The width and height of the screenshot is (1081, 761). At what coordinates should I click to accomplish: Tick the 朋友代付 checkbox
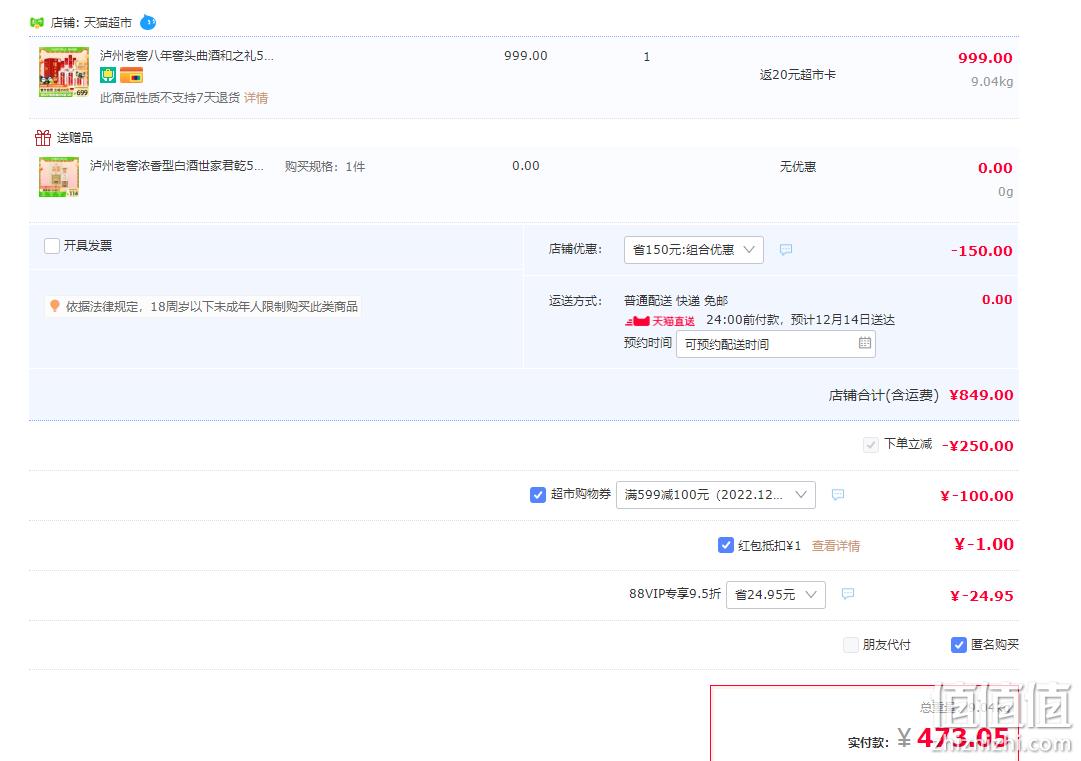(x=851, y=645)
